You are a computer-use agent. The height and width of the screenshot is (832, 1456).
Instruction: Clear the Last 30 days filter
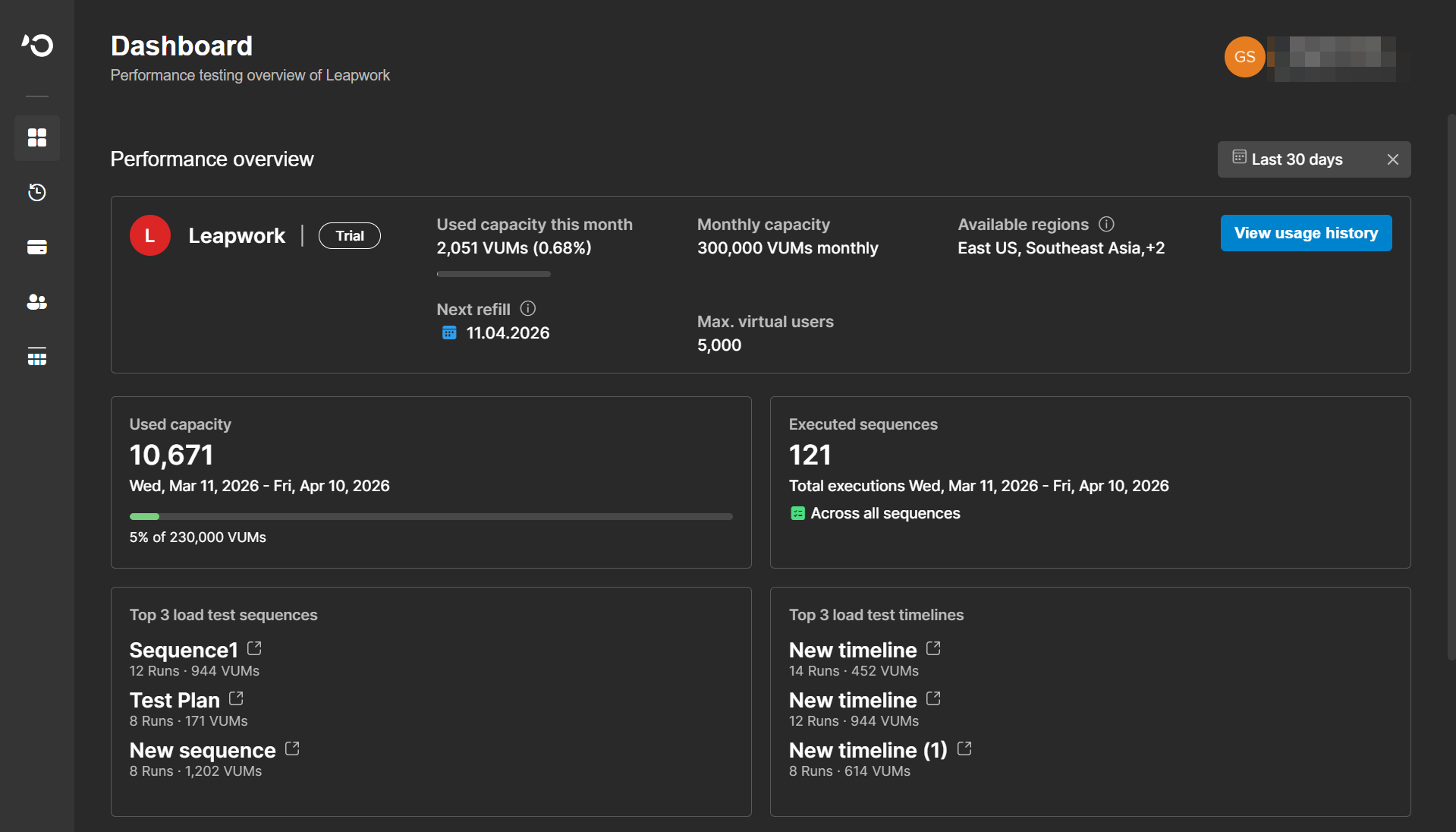1392,159
